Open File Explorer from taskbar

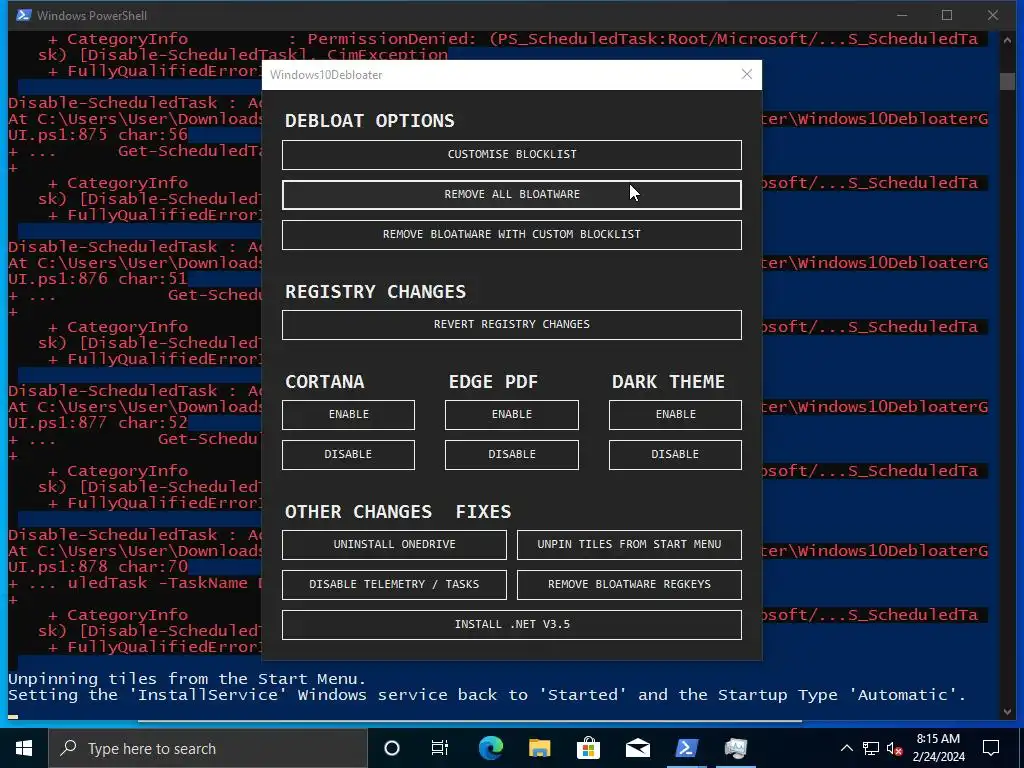539,748
